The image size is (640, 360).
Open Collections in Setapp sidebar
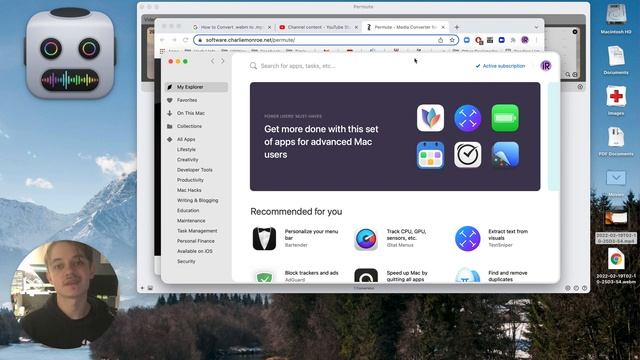189,126
